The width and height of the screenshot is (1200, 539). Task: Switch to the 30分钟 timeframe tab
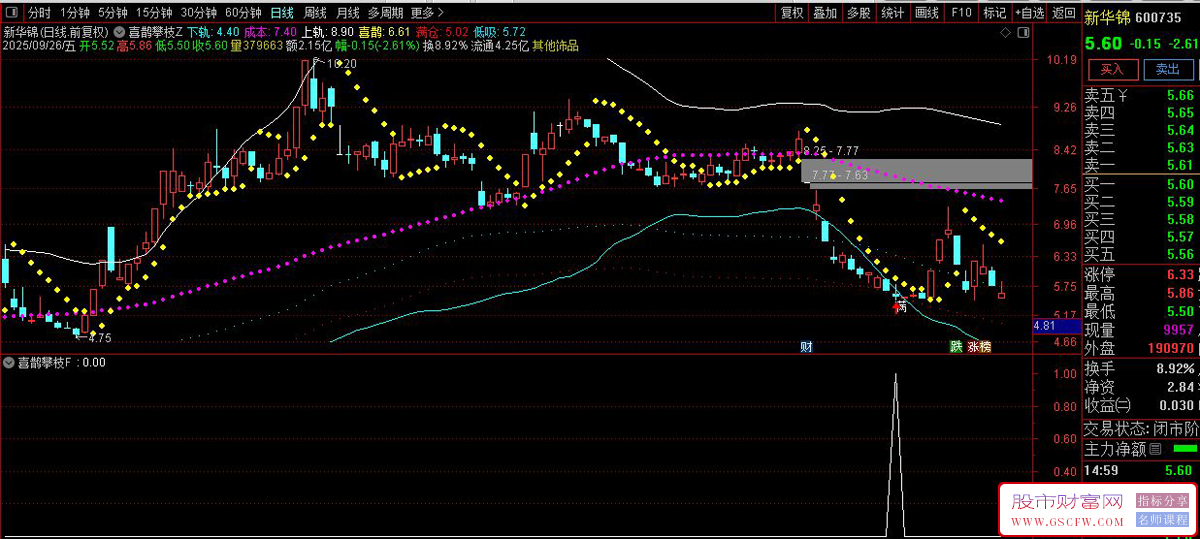tap(198, 13)
